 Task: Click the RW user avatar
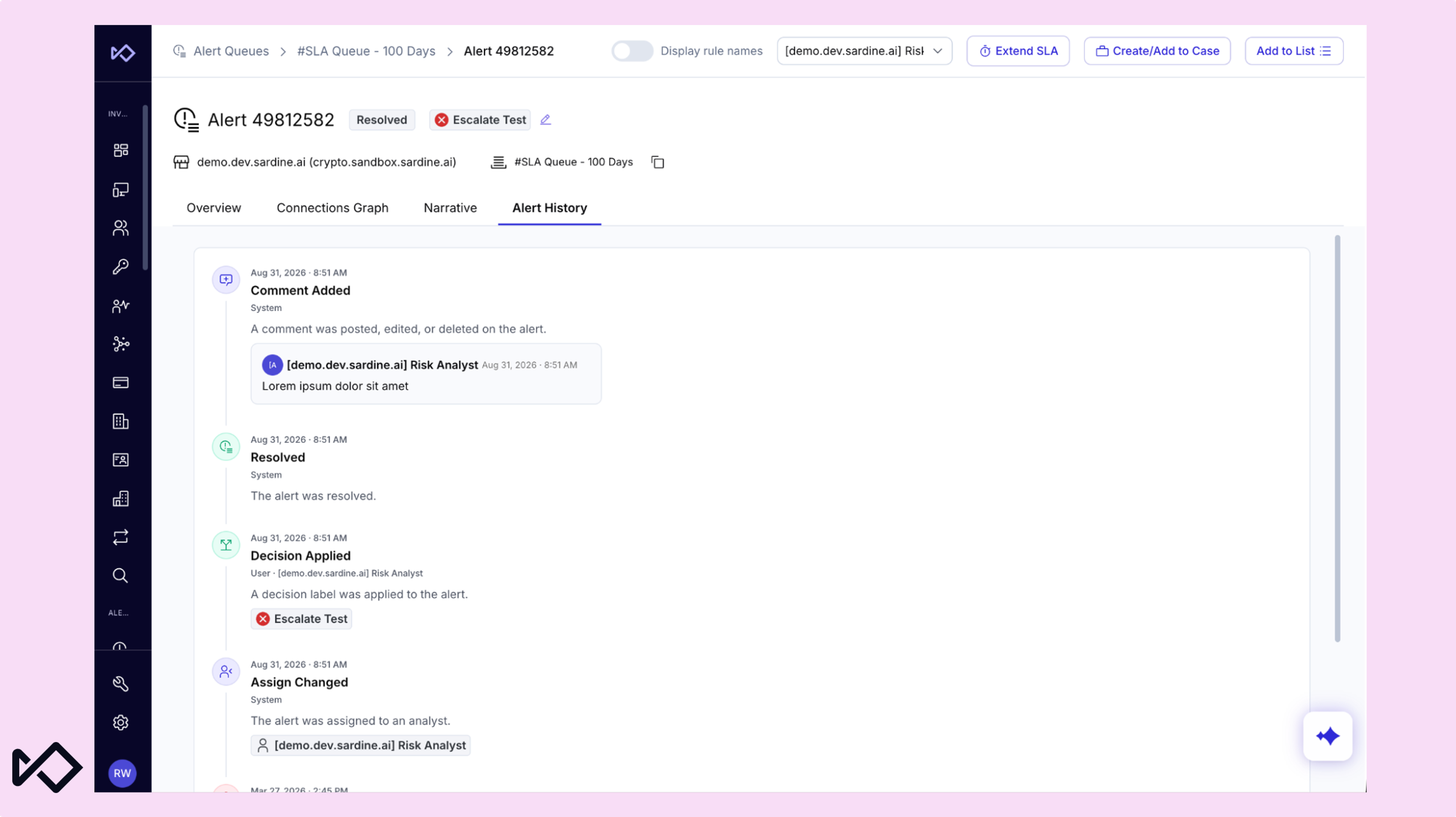(122, 773)
